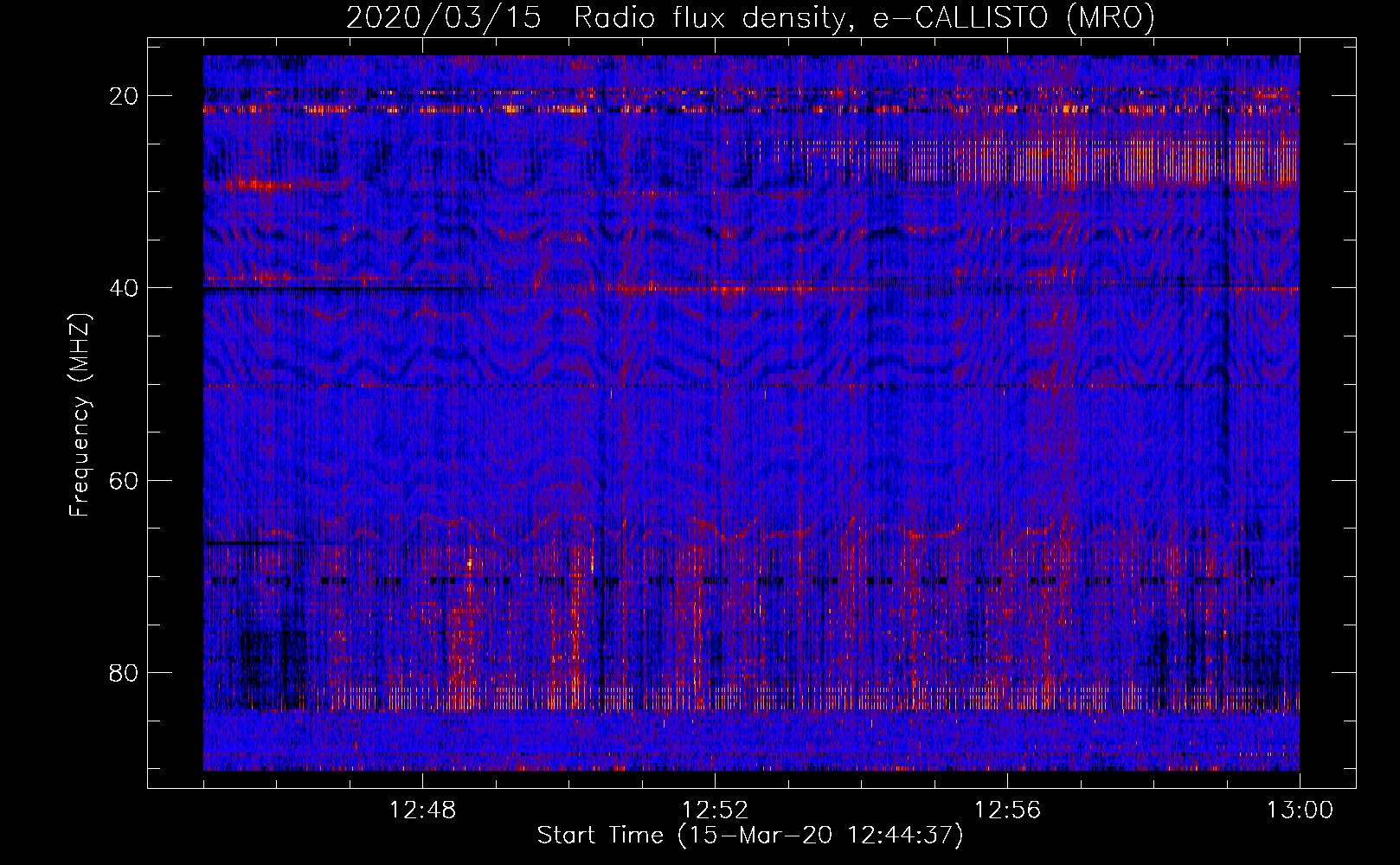Click the '20' frequency tick label
1400x865 pixels.
tap(125, 96)
